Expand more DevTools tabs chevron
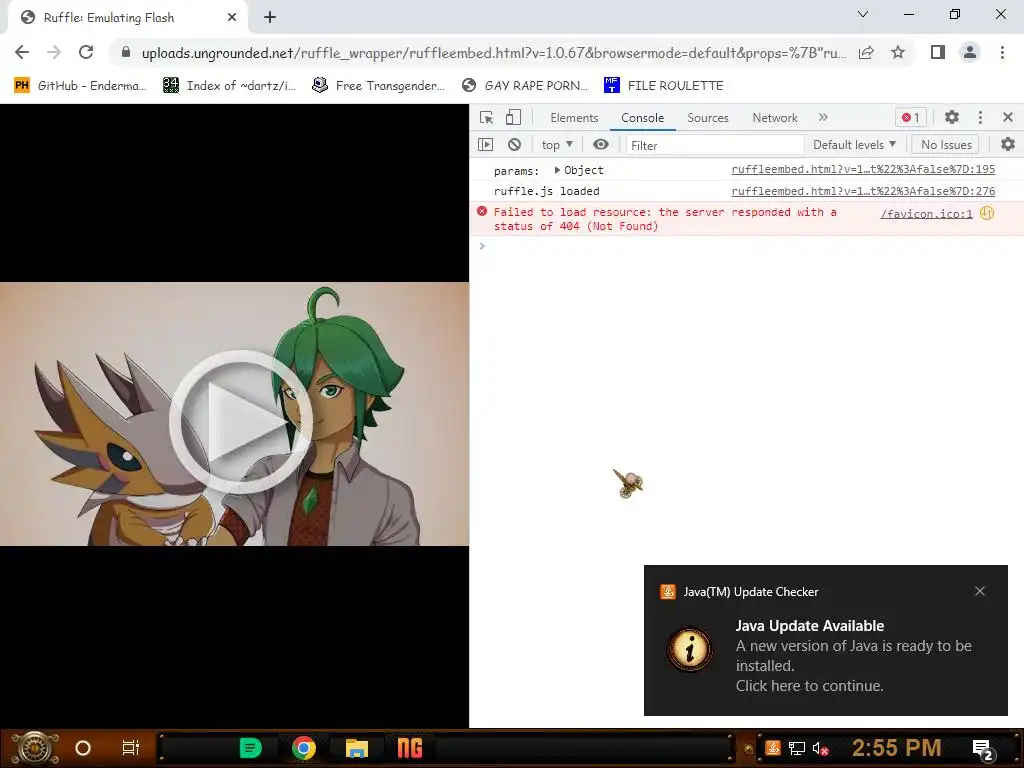Screen dimensions: 1024x768 823,117
